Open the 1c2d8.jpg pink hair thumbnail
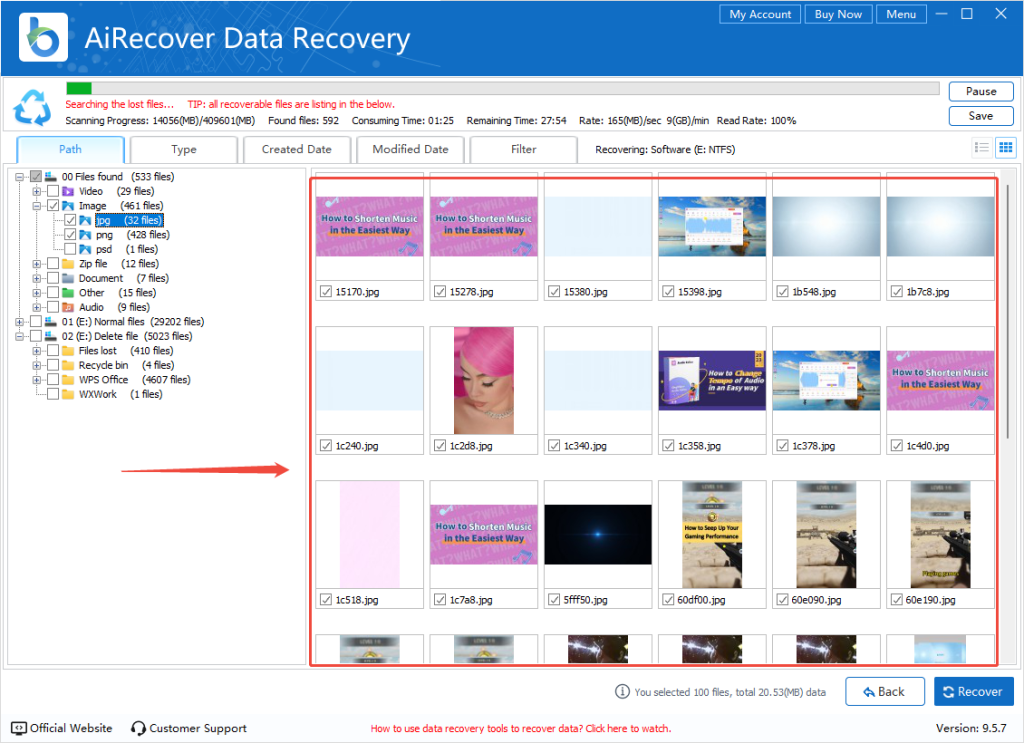This screenshot has width=1024, height=743. (483, 380)
